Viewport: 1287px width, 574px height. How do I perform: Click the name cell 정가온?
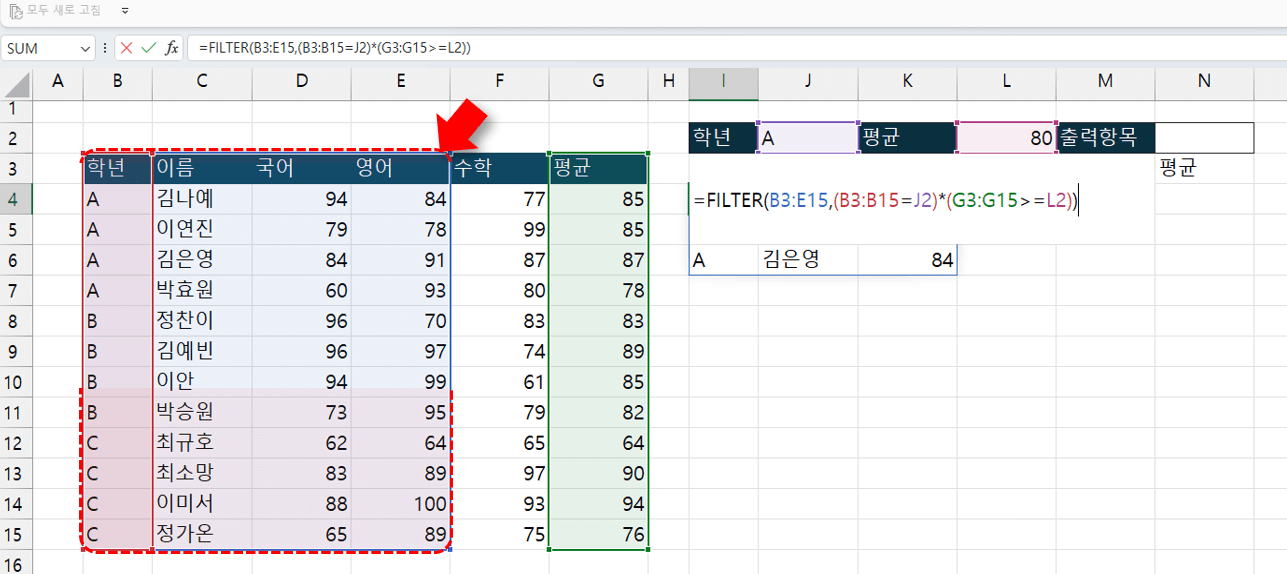coord(202,534)
